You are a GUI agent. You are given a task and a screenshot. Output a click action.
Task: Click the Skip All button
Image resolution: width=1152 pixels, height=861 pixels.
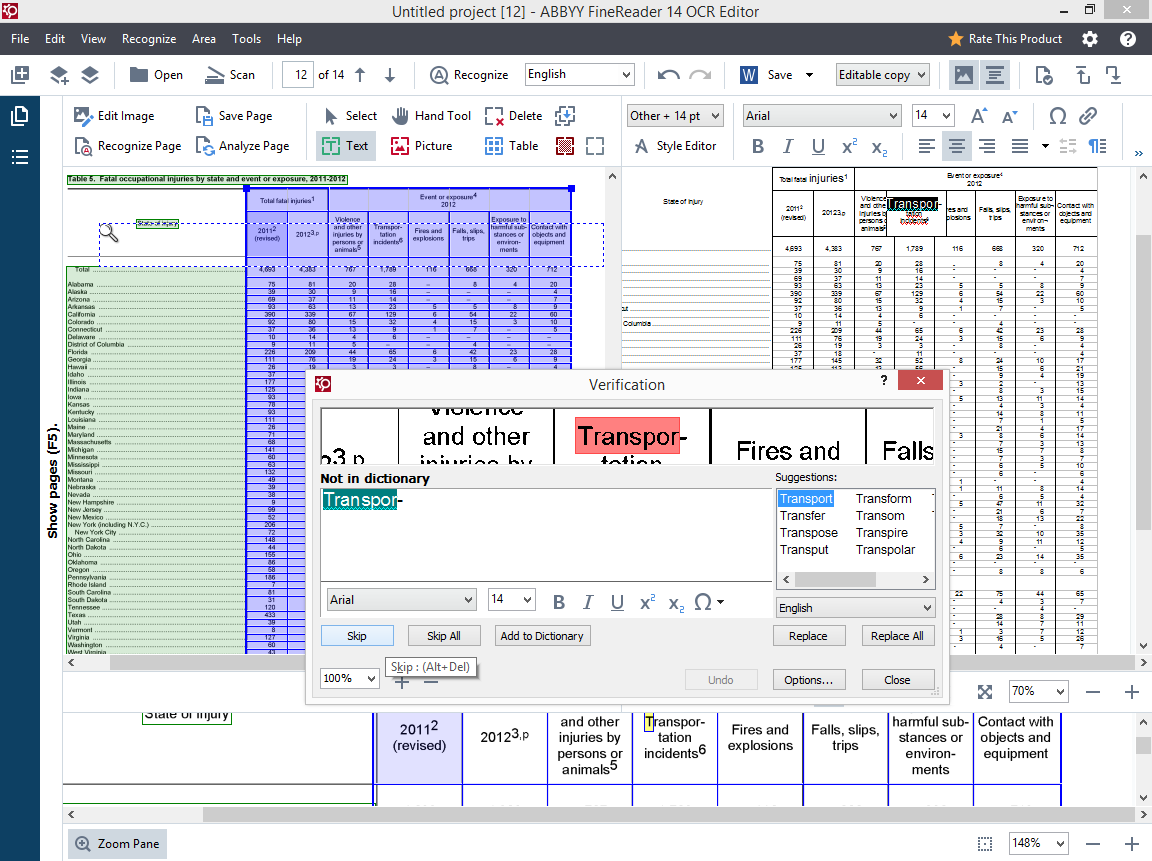444,635
